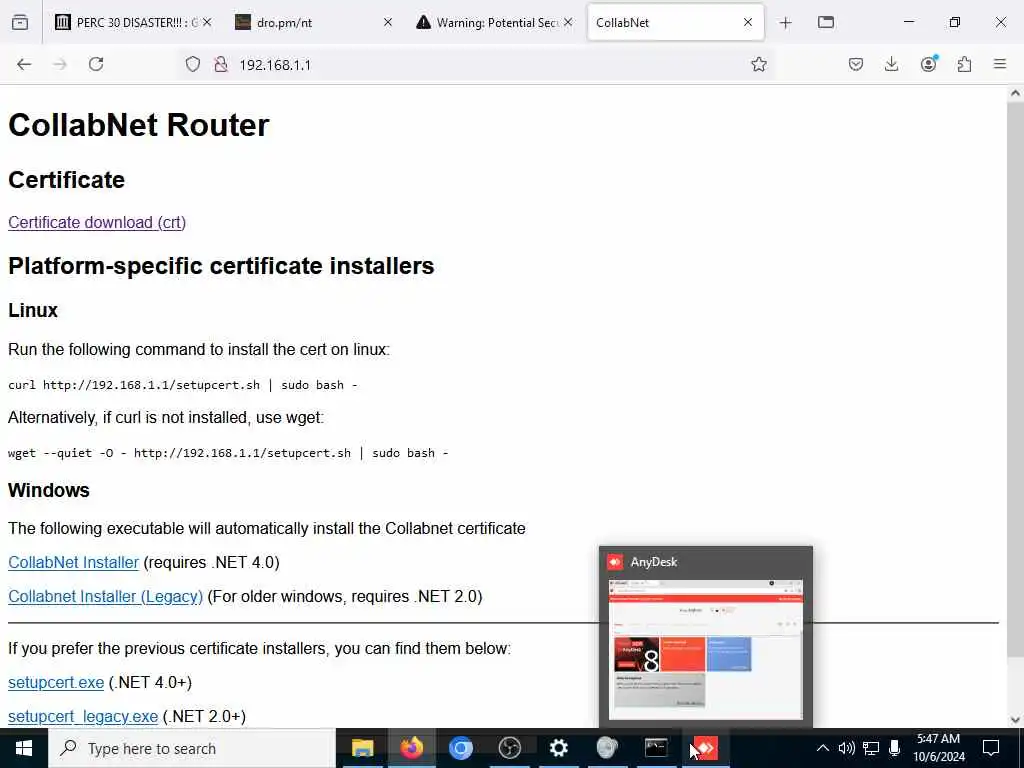
Task: Close the dro.pm/nt tab
Action: [x=387, y=22]
